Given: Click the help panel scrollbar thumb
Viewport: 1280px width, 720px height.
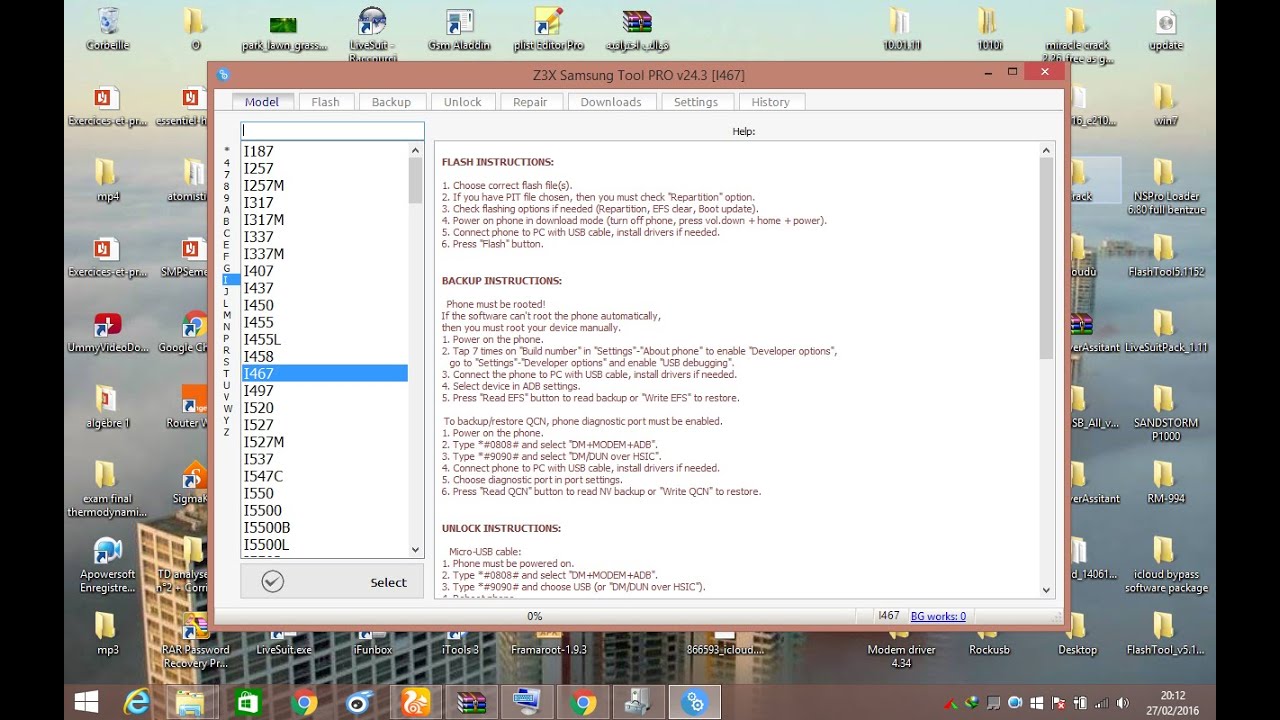Looking at the screenshot, I should pos(1047,258).
